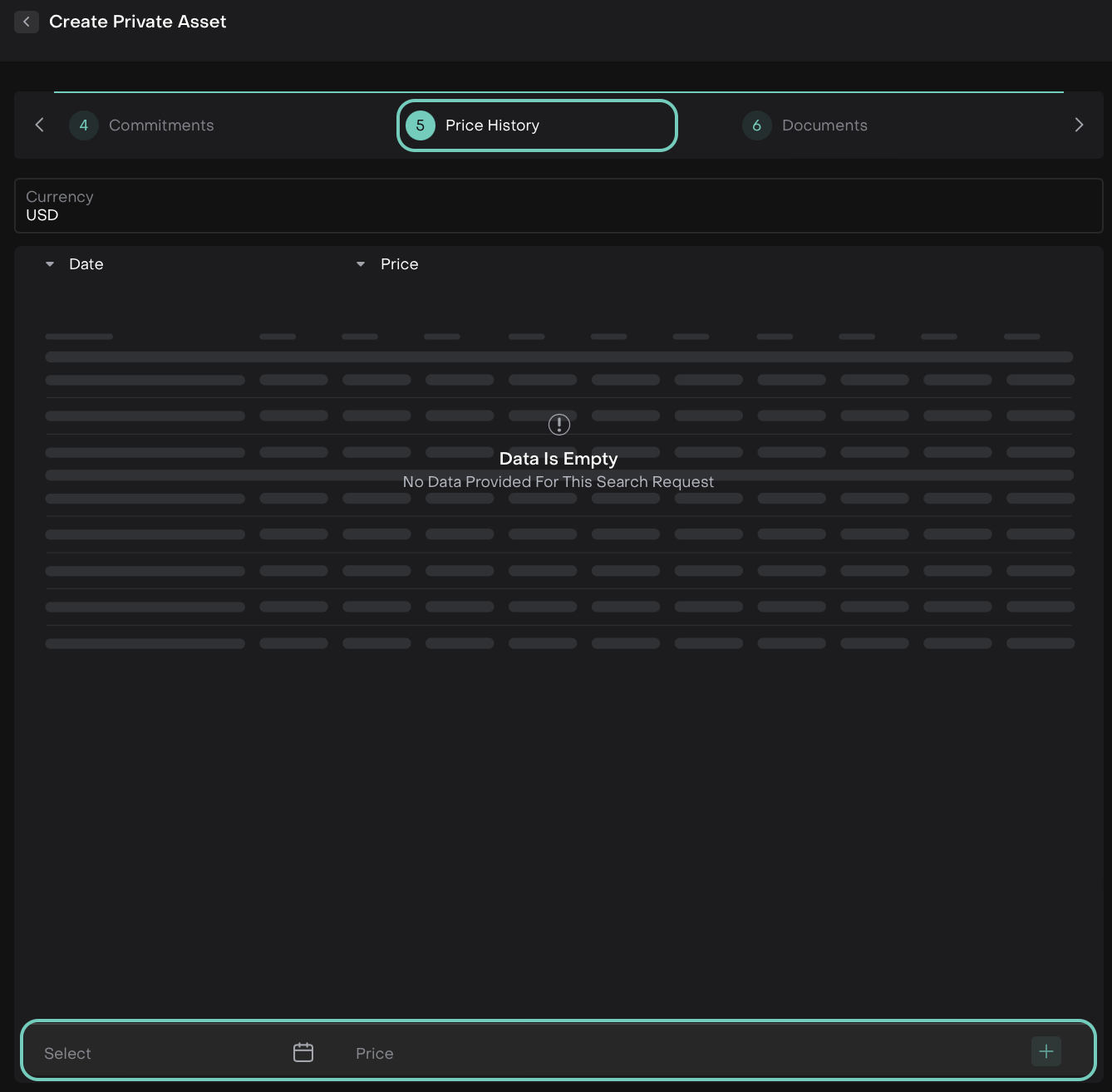
Task: Click the step 4 number badge
Action: pyautogui.click(x=83, y=125)
